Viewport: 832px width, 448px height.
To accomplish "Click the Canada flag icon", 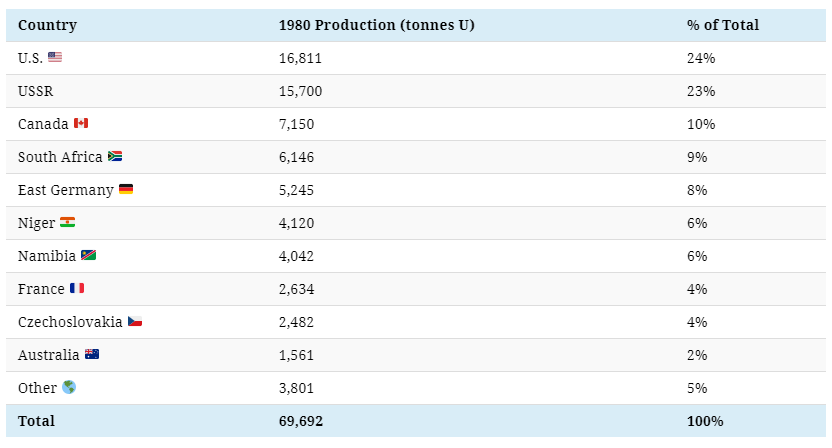I will pos(81,124).
